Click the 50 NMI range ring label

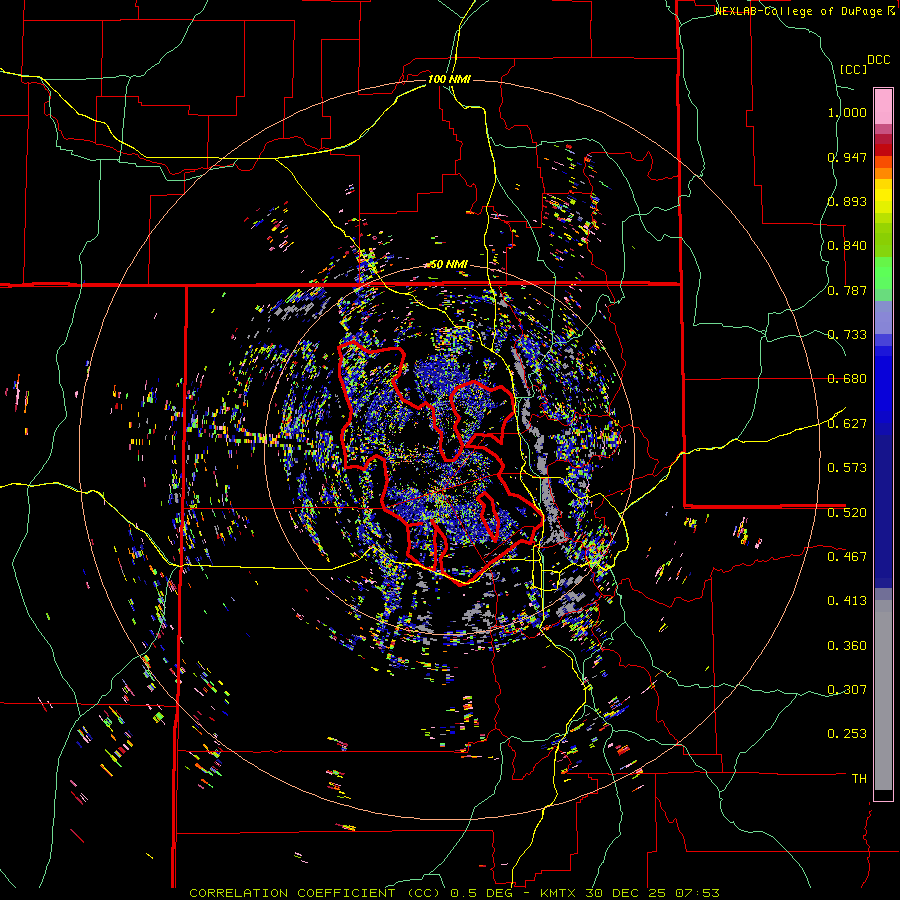point(449,264)
